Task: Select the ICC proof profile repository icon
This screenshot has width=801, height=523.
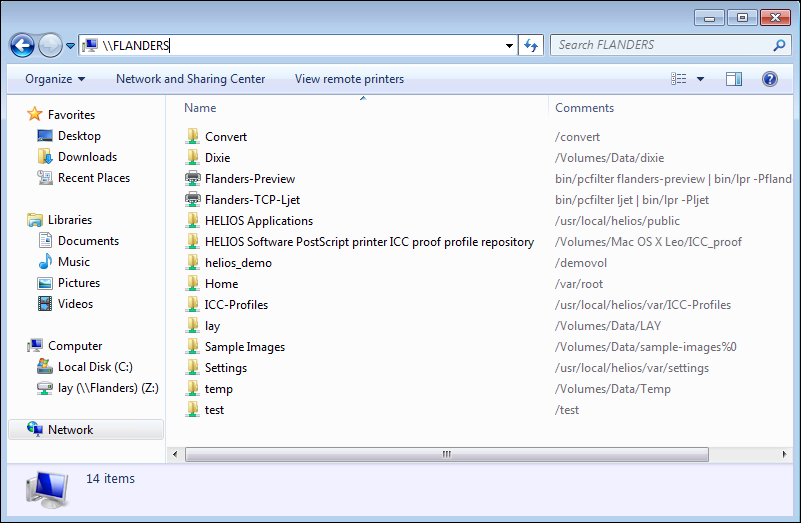Action: (193, 241)
